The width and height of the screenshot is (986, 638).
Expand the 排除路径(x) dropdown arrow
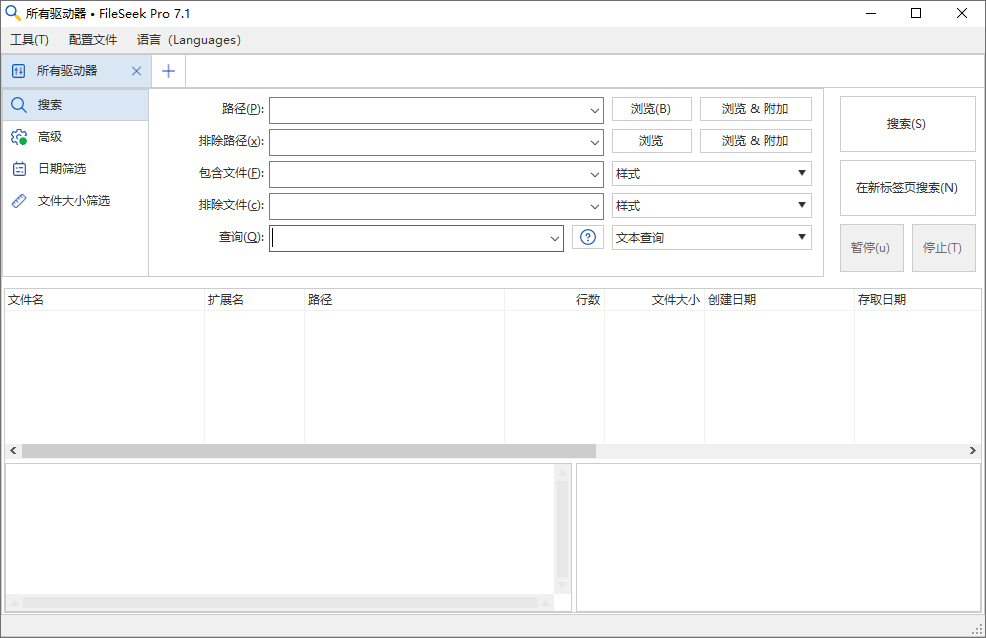tap(594, 142)
